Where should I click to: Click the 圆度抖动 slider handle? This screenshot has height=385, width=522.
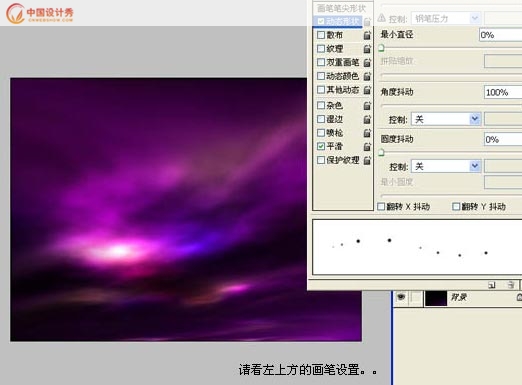point(381,153)
